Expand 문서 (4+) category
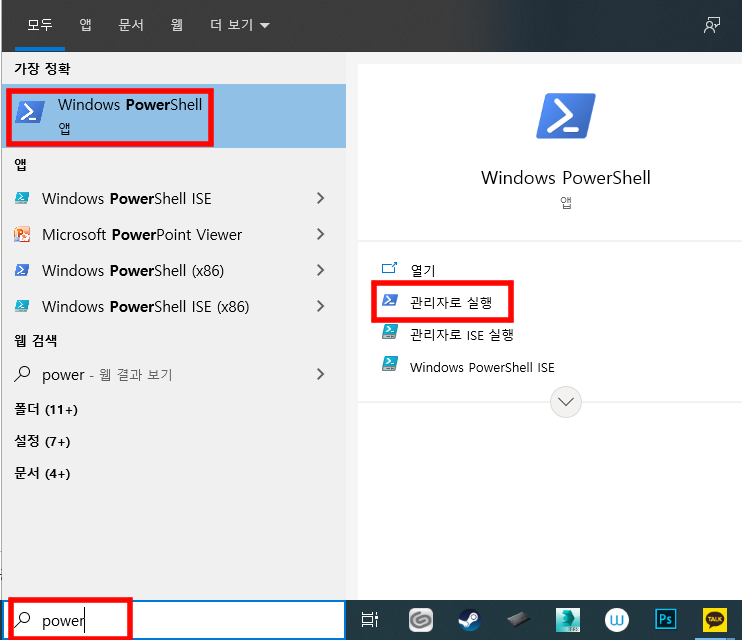The image size is (742, 640). click(42, 473)
